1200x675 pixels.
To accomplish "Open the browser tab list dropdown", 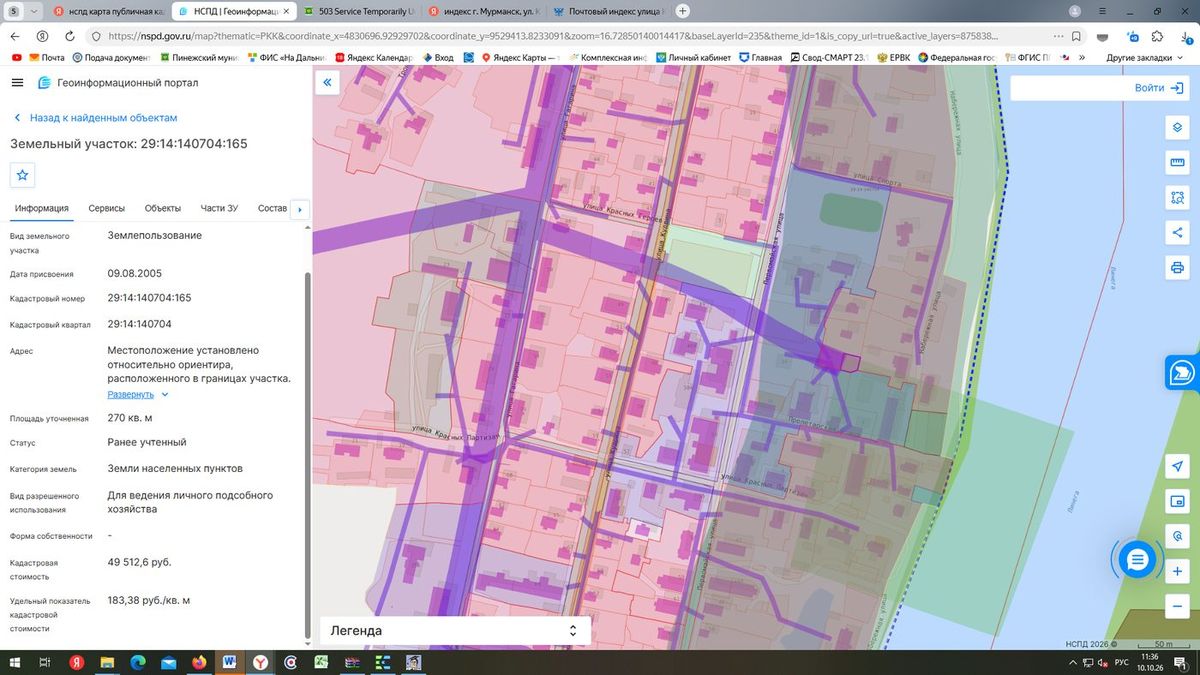I will click(35, 11).
